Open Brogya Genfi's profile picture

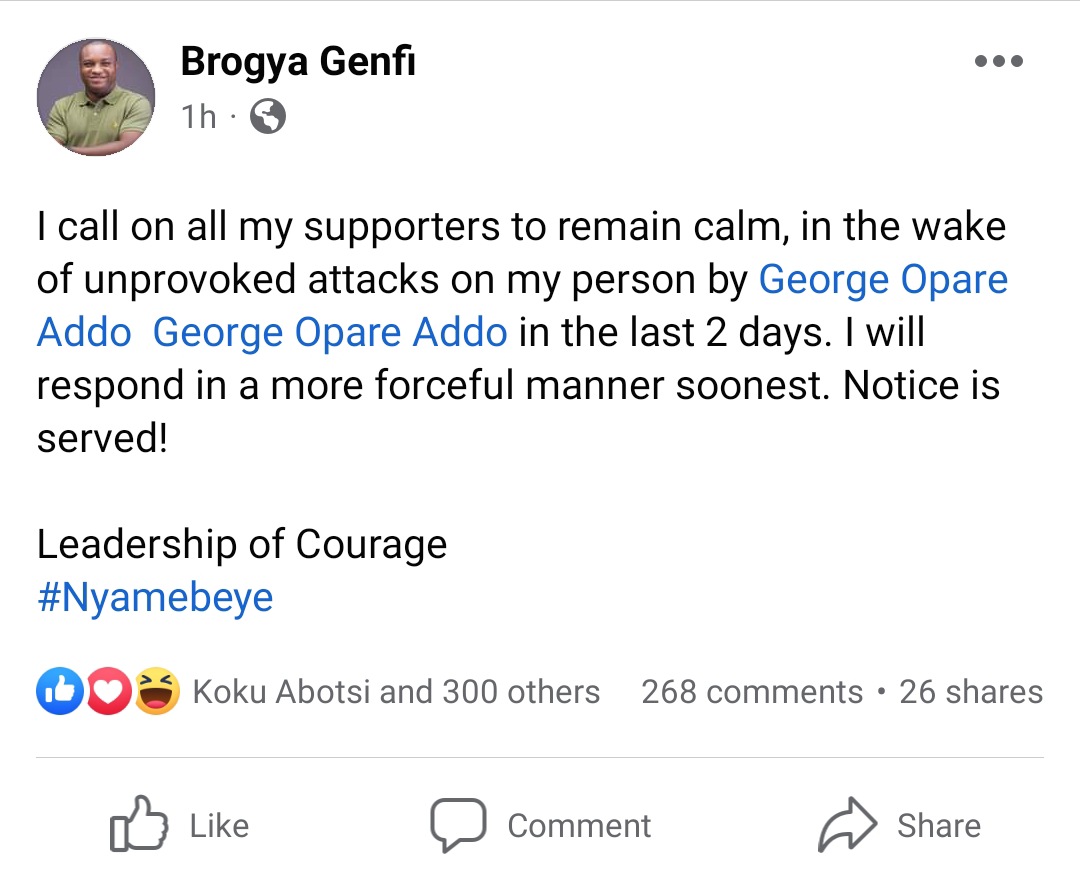pyautogui.click(x=95, y=96)
